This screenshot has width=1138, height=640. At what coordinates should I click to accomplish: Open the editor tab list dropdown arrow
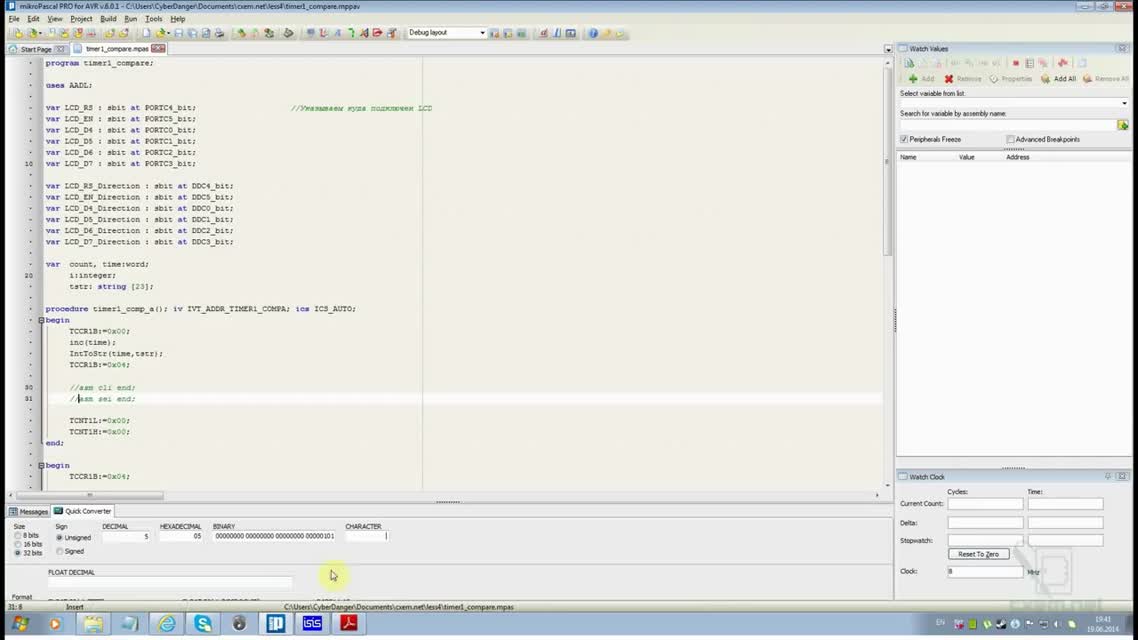(x=888, y=49)
